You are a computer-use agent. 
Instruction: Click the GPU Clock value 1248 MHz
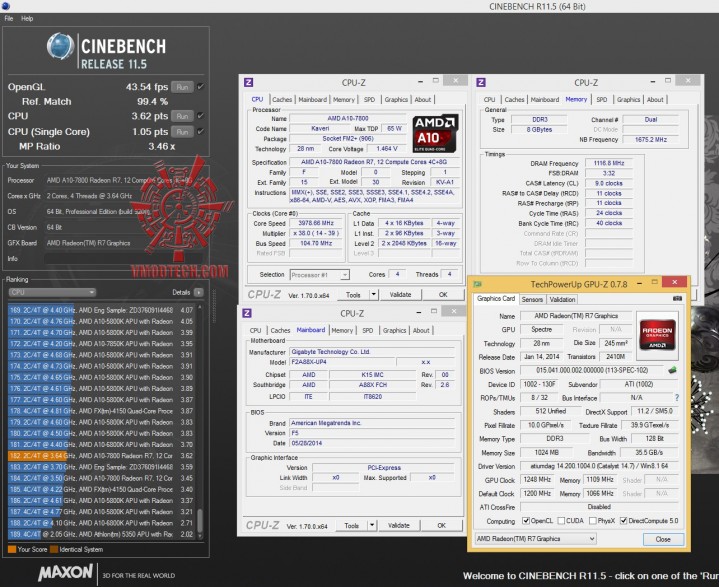[x=537, y=480]
